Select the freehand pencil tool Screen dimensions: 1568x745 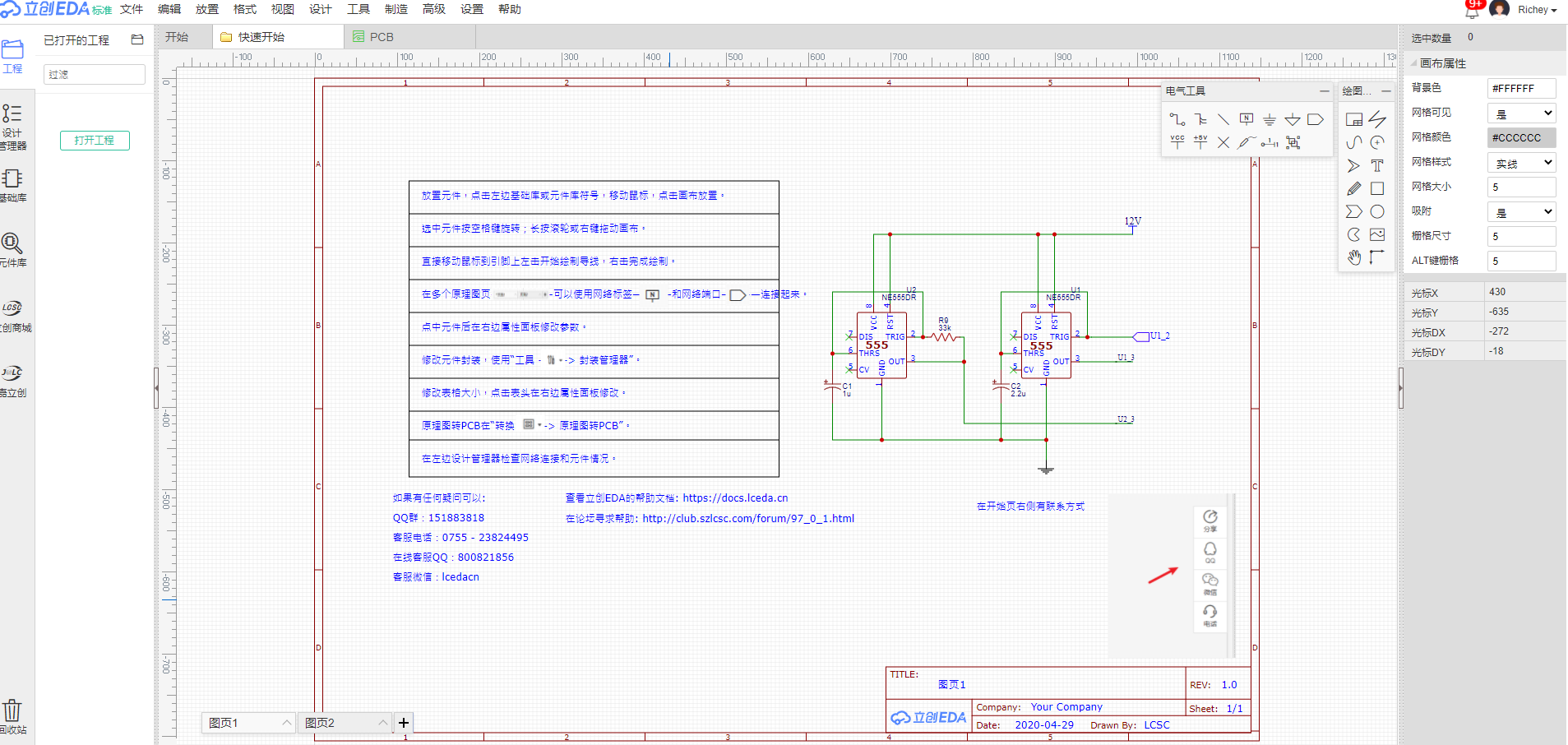(x=1354, y=188)
